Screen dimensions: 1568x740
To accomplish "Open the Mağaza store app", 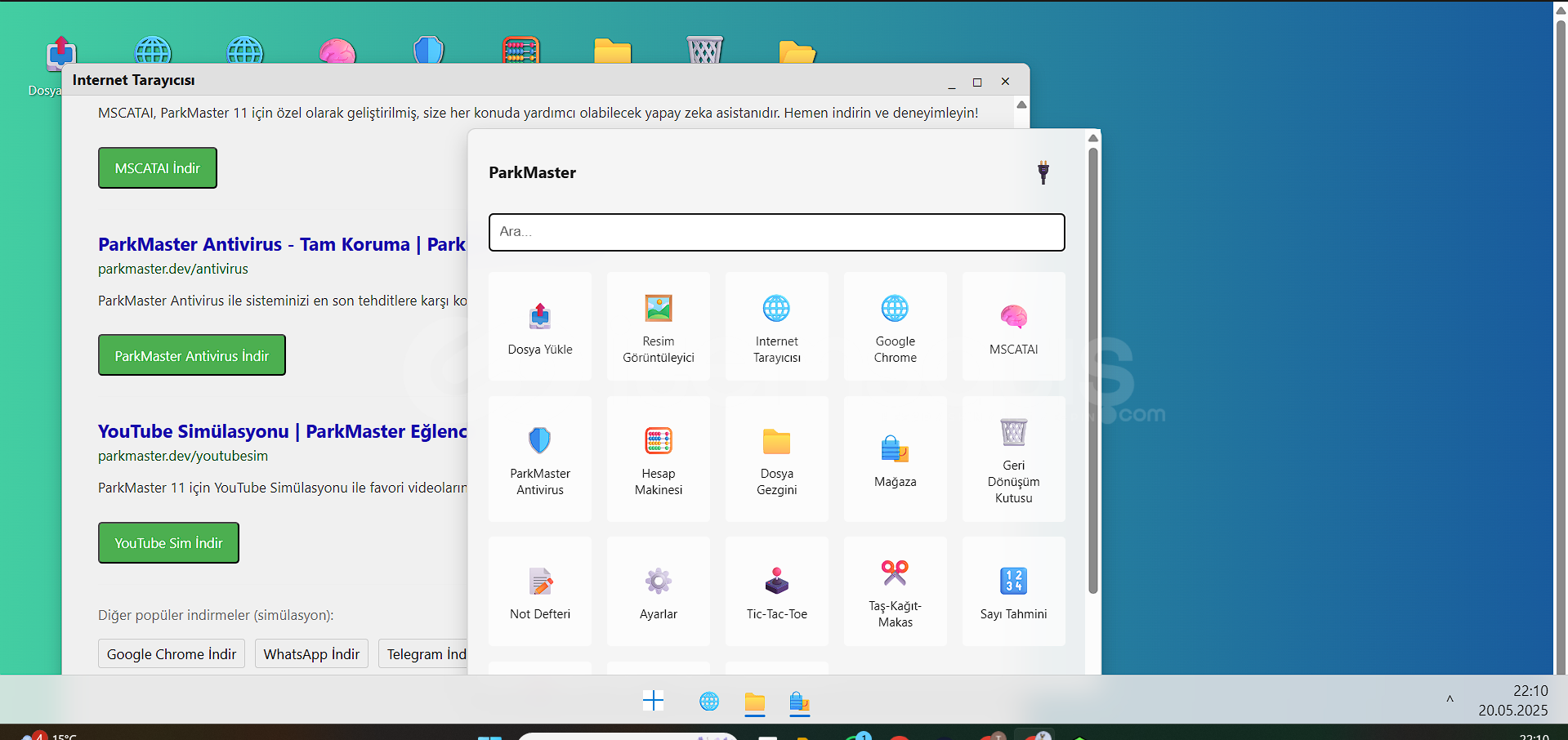I will coord(896,459).
